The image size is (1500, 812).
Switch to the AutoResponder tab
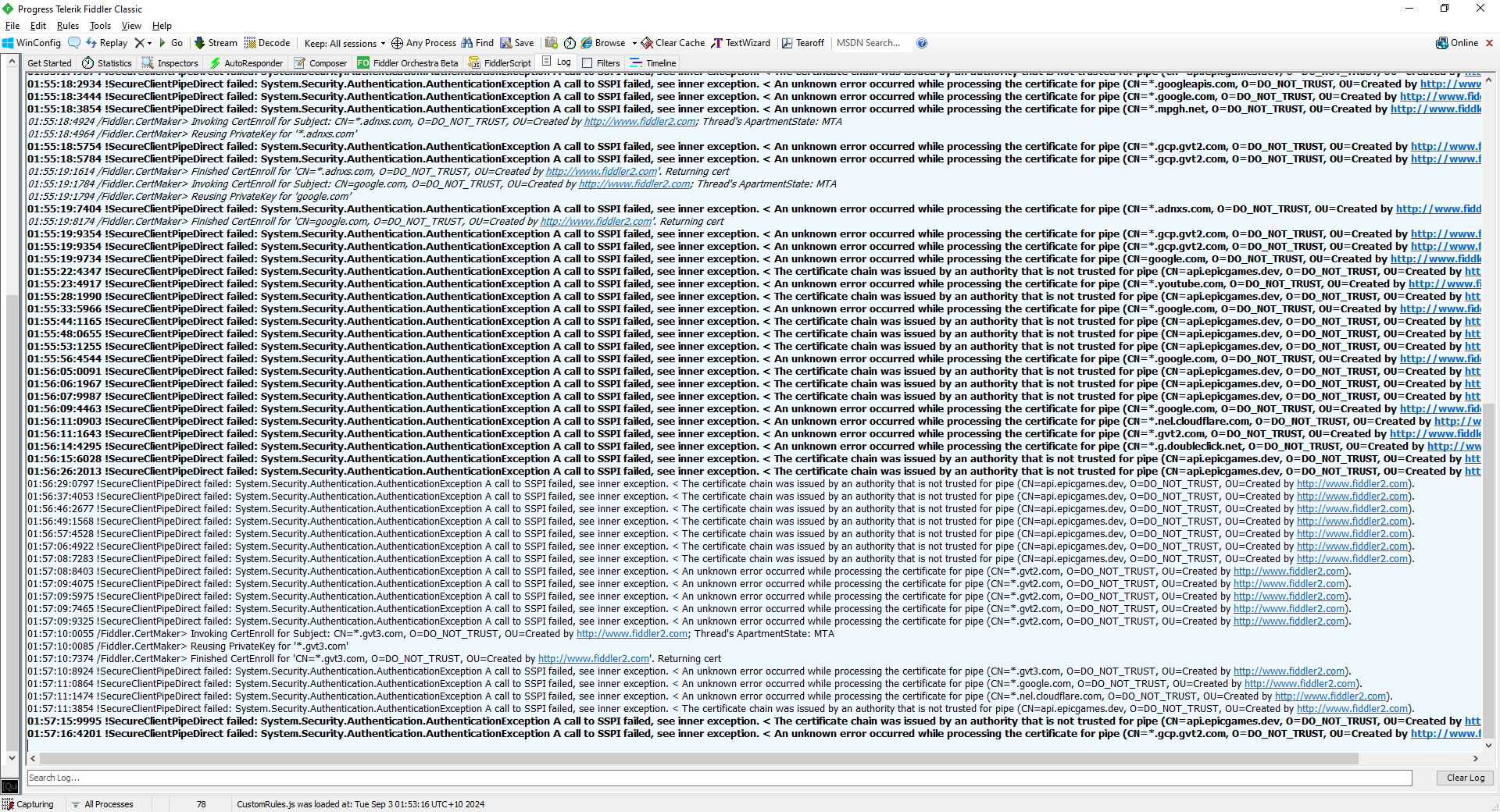(x=246, y=63)
